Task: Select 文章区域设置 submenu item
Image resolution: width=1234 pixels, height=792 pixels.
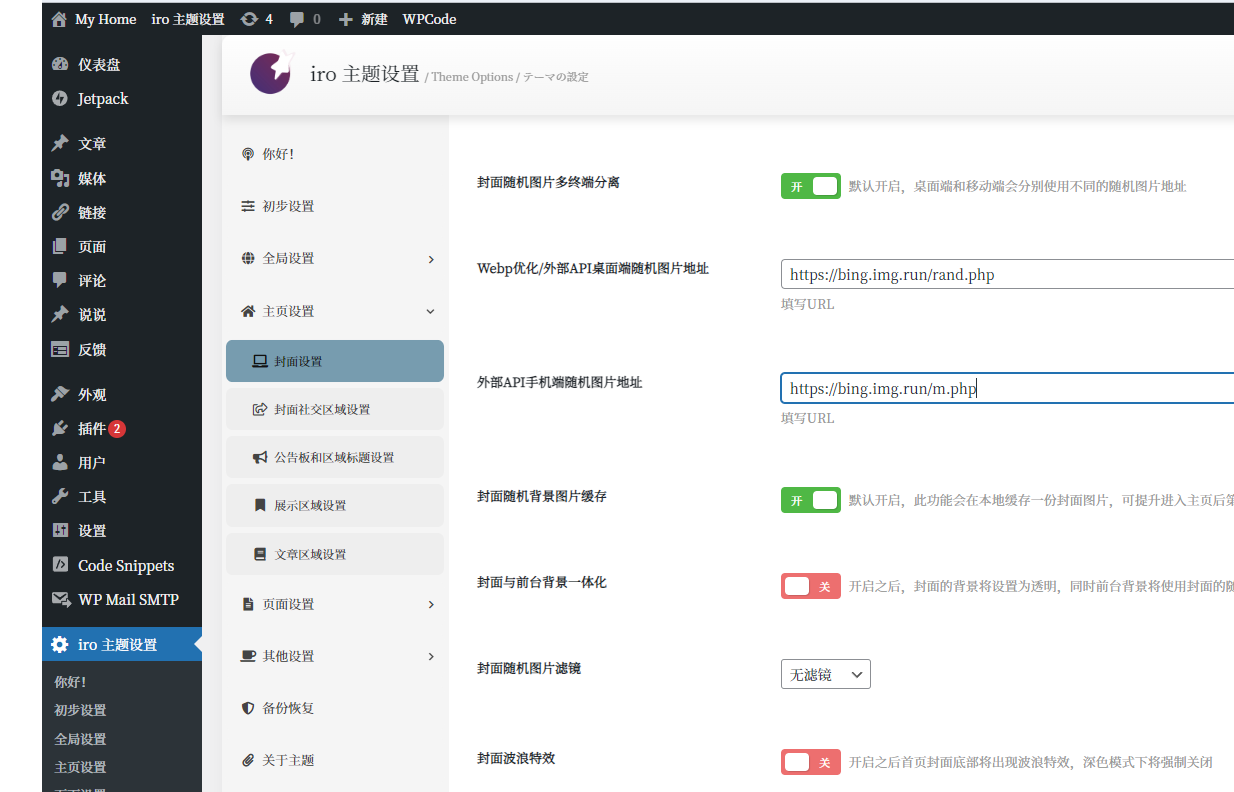Action: click(335, 554)
